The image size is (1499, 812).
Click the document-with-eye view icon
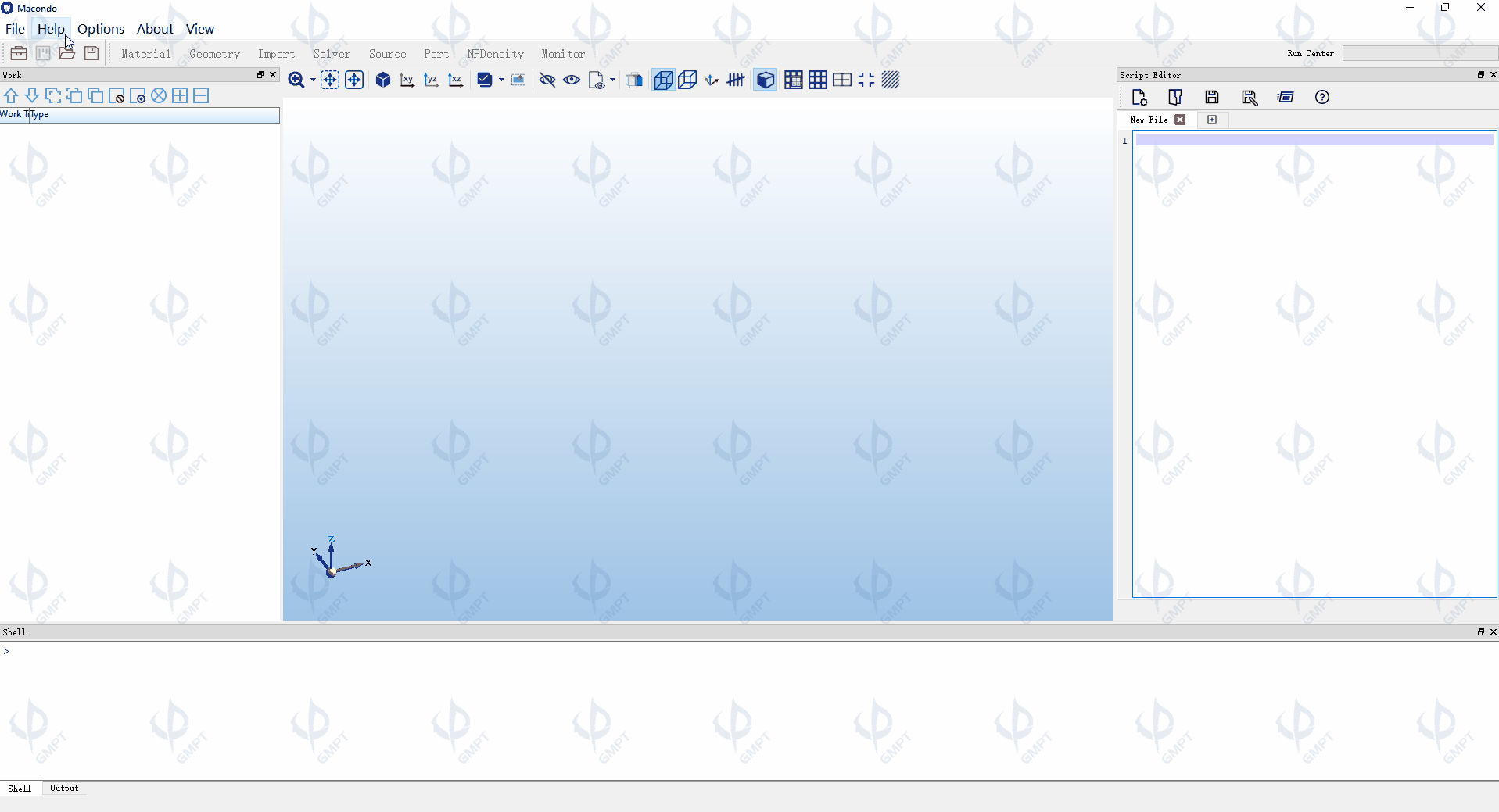point(597,80)
